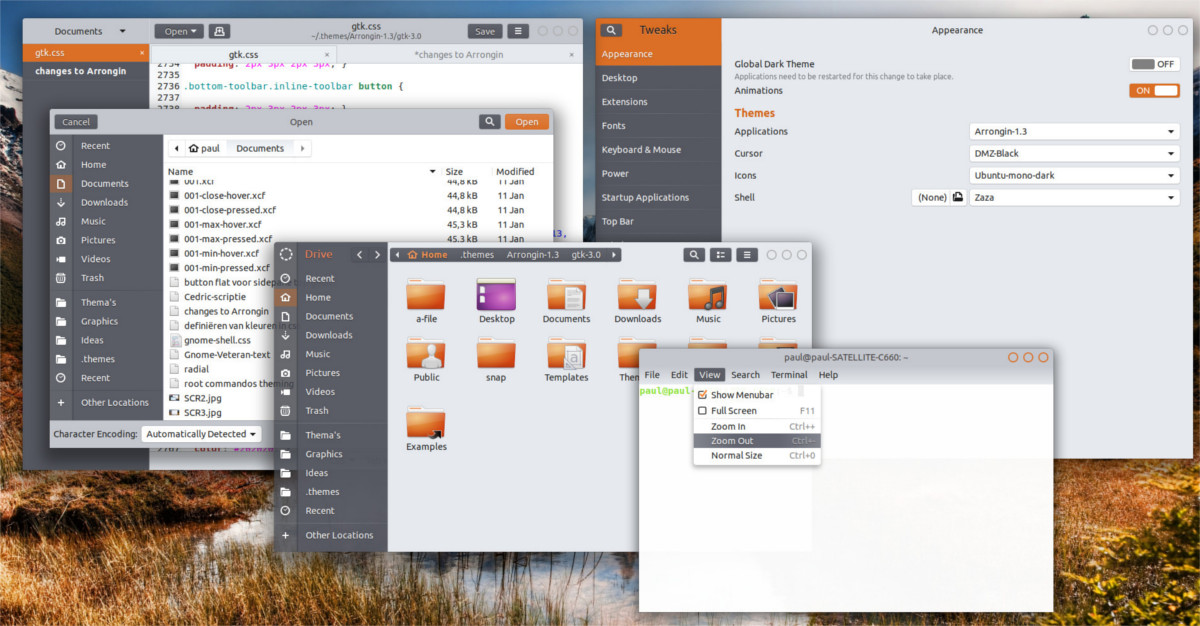Select Zoom Out in terminal View menu
This screenshot has width=1200, height=626.
click(x=757, y=441)
